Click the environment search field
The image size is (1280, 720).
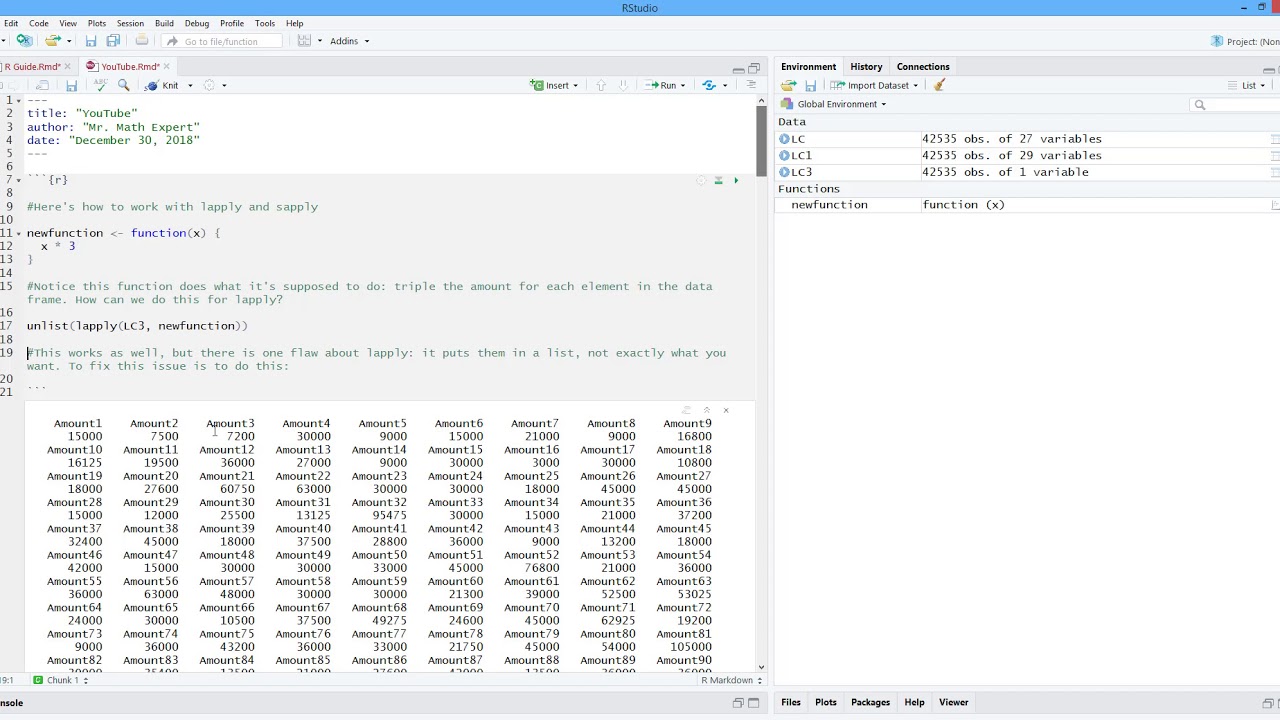tap(1235, 105)
